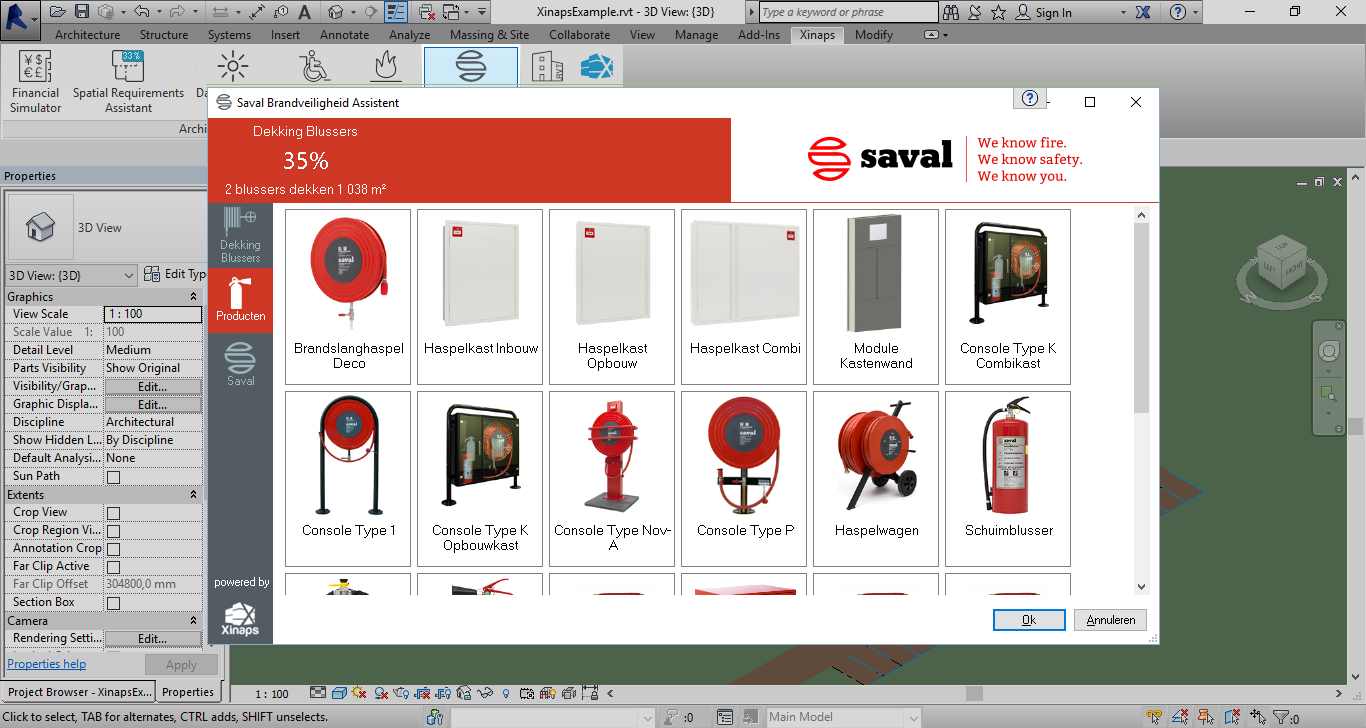This screenshot has width=1366, height=728.
Task: Launch the Spatial Requirements Assistant
Action: (128, 82)
